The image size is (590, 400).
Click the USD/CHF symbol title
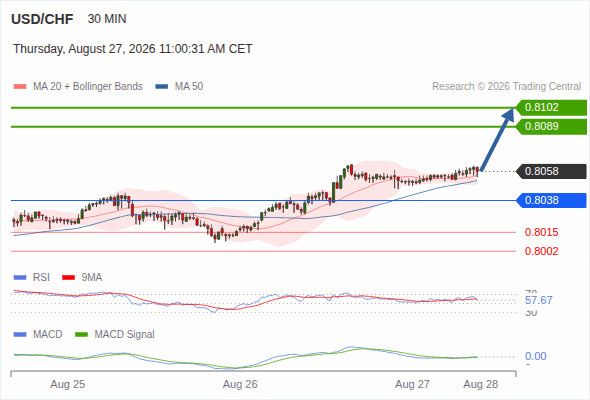coord(42,19)
